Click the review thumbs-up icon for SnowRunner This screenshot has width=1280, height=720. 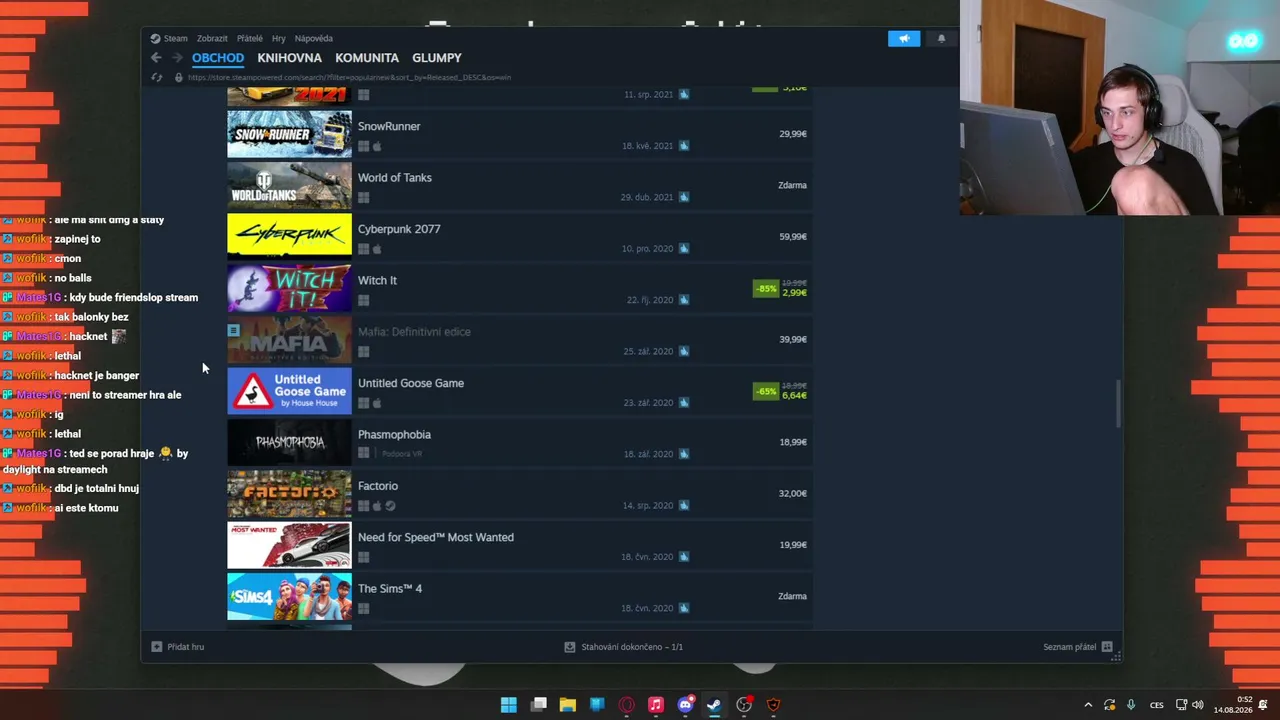pos(684,145)
